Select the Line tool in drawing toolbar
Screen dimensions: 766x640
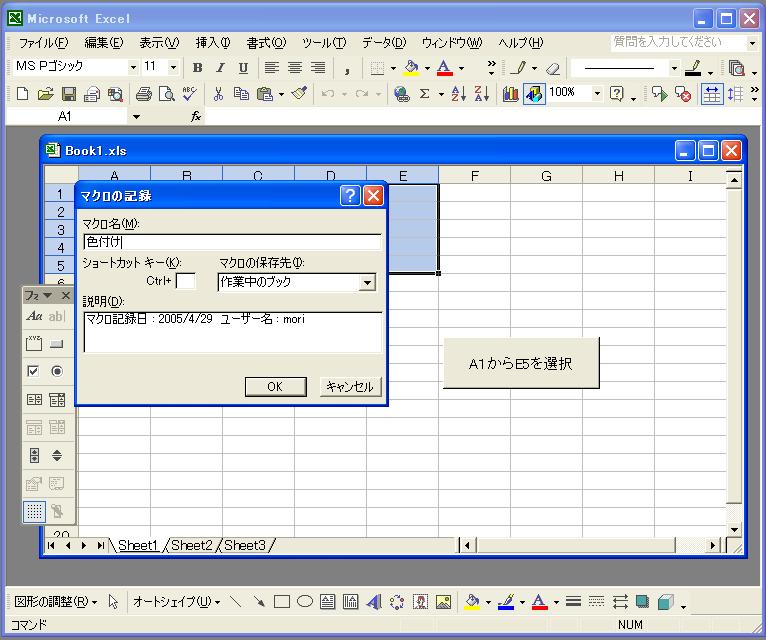[x=235, y=601]
